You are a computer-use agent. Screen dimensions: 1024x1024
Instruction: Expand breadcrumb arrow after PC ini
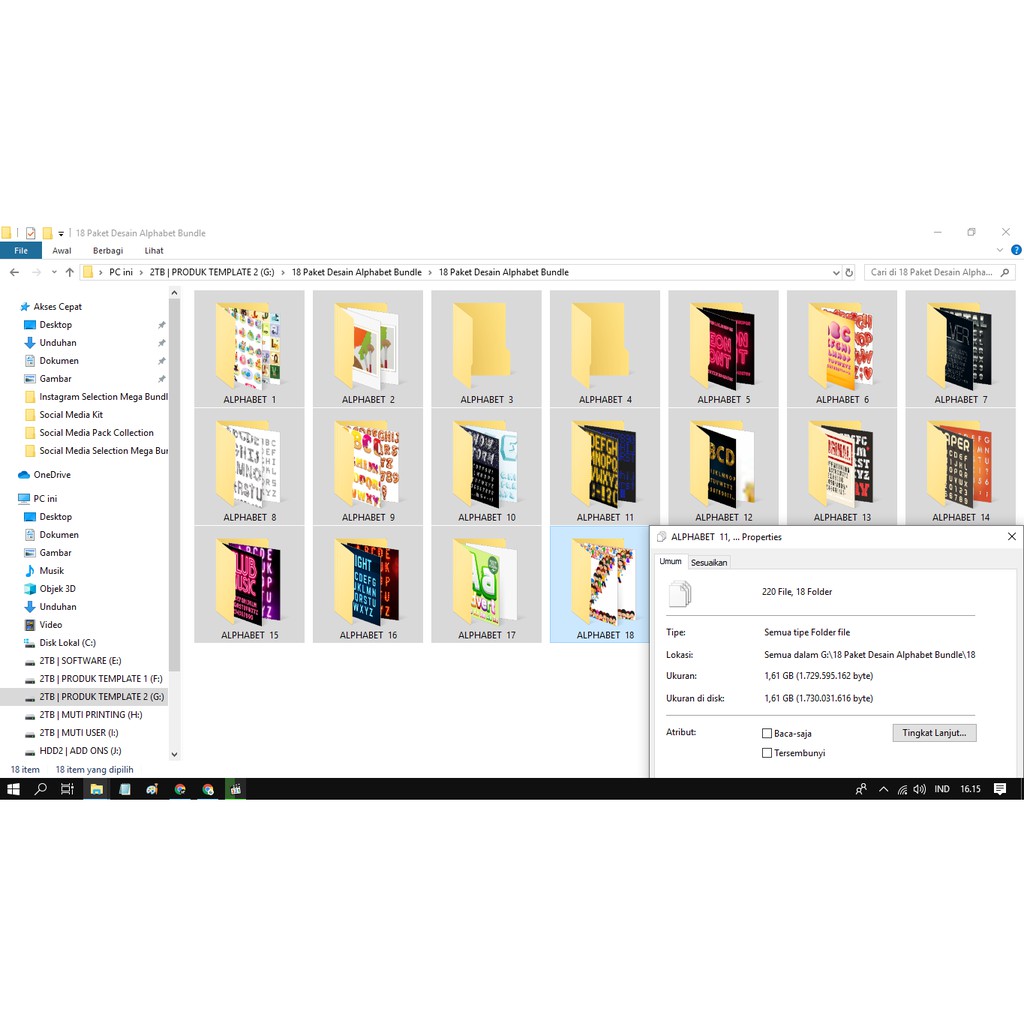[141, 272]
